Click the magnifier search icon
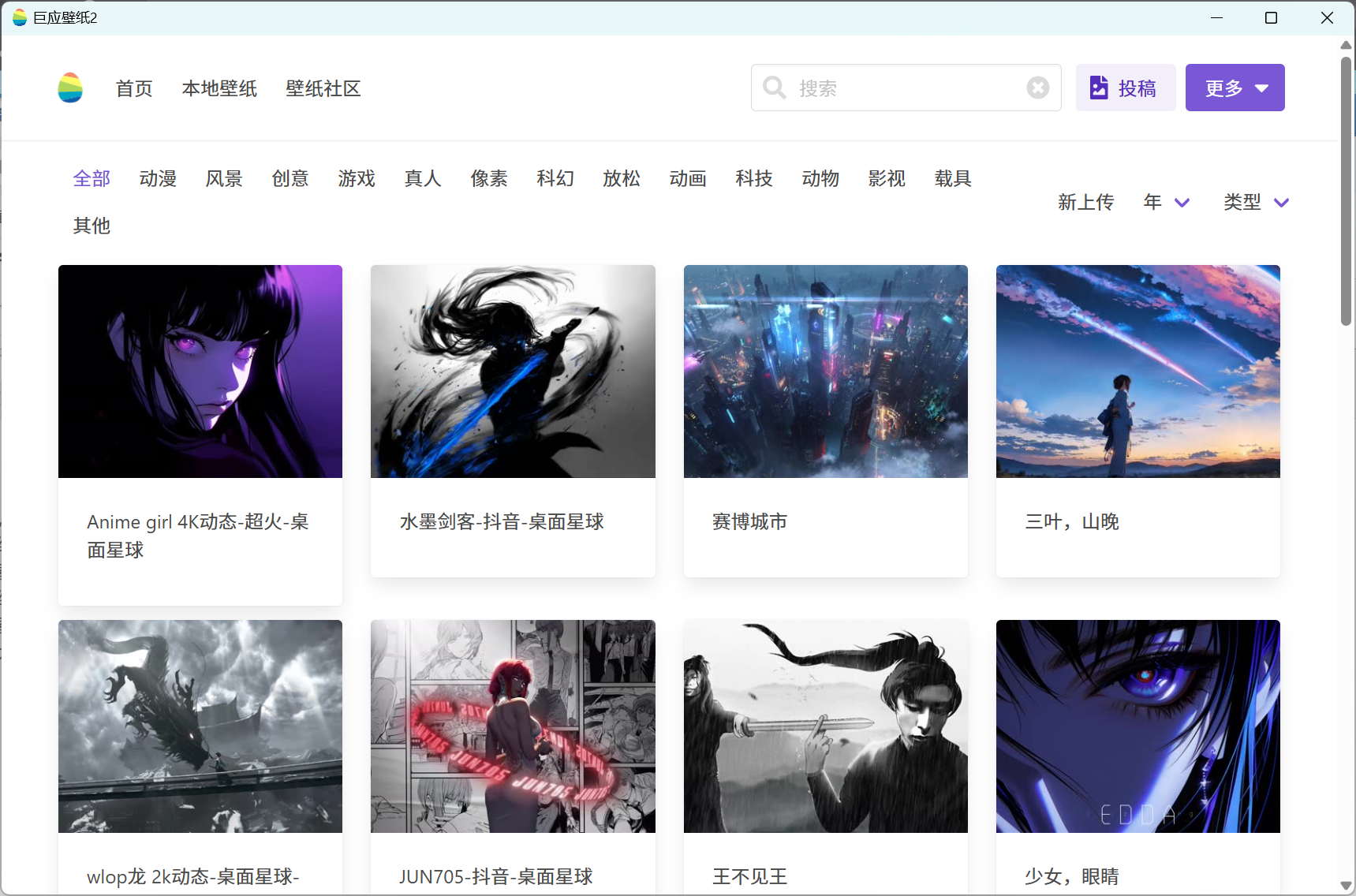1356x896 pixels. [x=774, y=88]
